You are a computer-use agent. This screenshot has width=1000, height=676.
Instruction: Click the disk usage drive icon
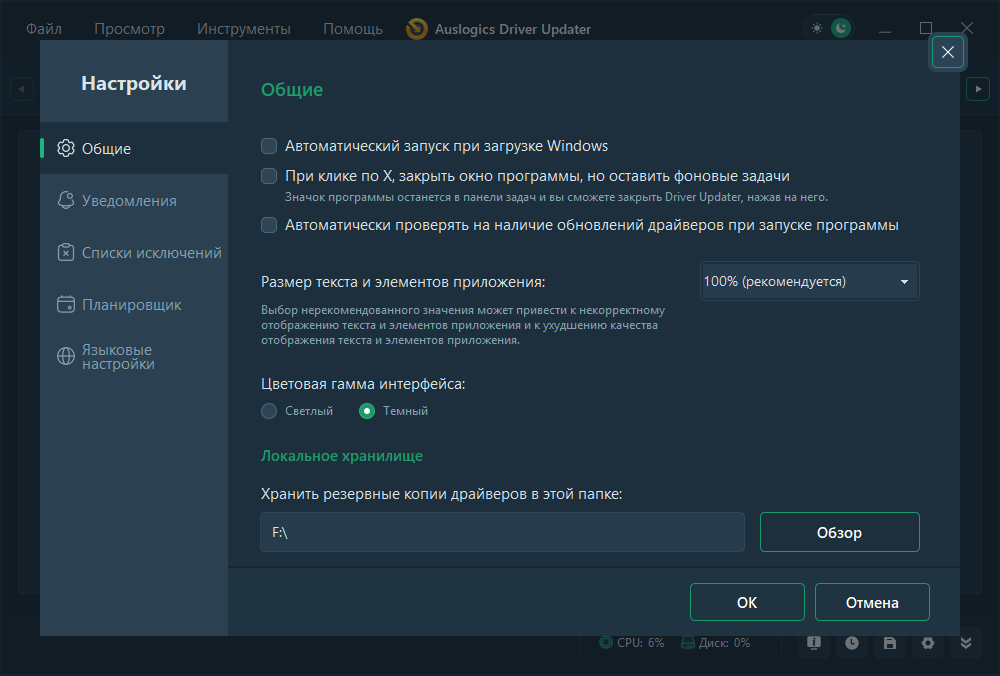point(688,642)
